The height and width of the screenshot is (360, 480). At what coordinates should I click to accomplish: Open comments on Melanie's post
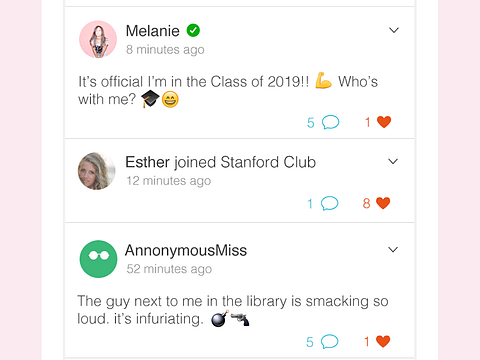(330, 122)
